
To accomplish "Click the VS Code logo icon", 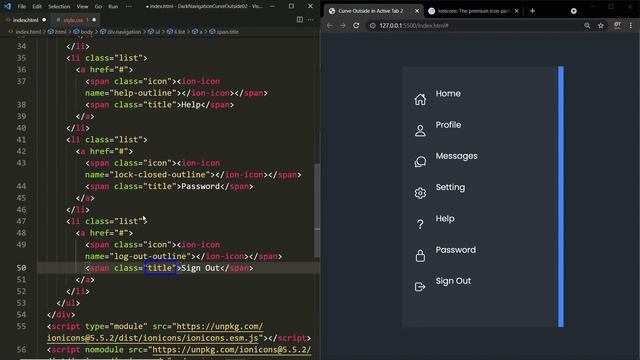I will tap(7, 6).
